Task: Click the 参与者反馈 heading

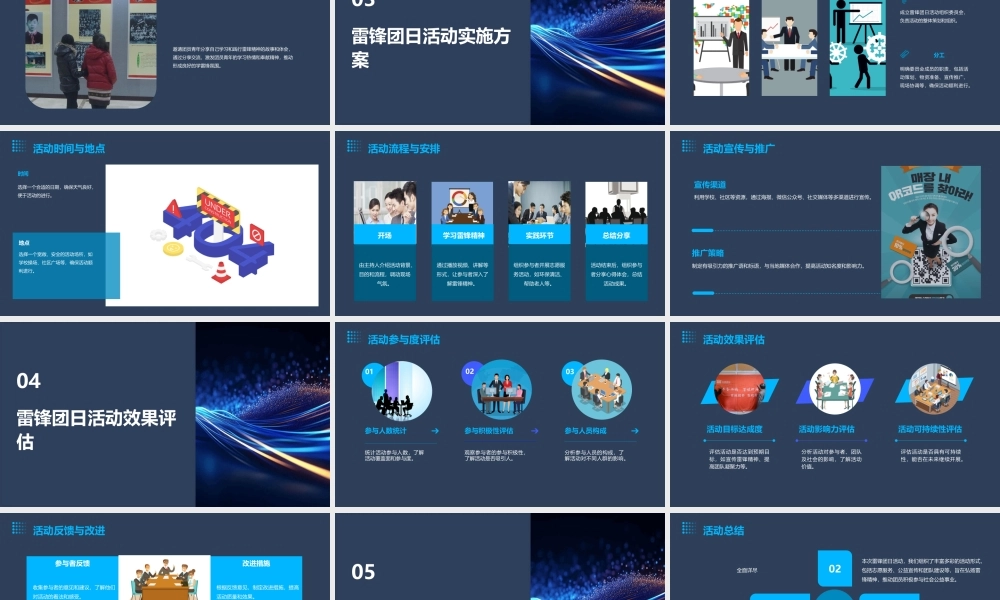Action: pyautogui.click(x=72, y=564)
